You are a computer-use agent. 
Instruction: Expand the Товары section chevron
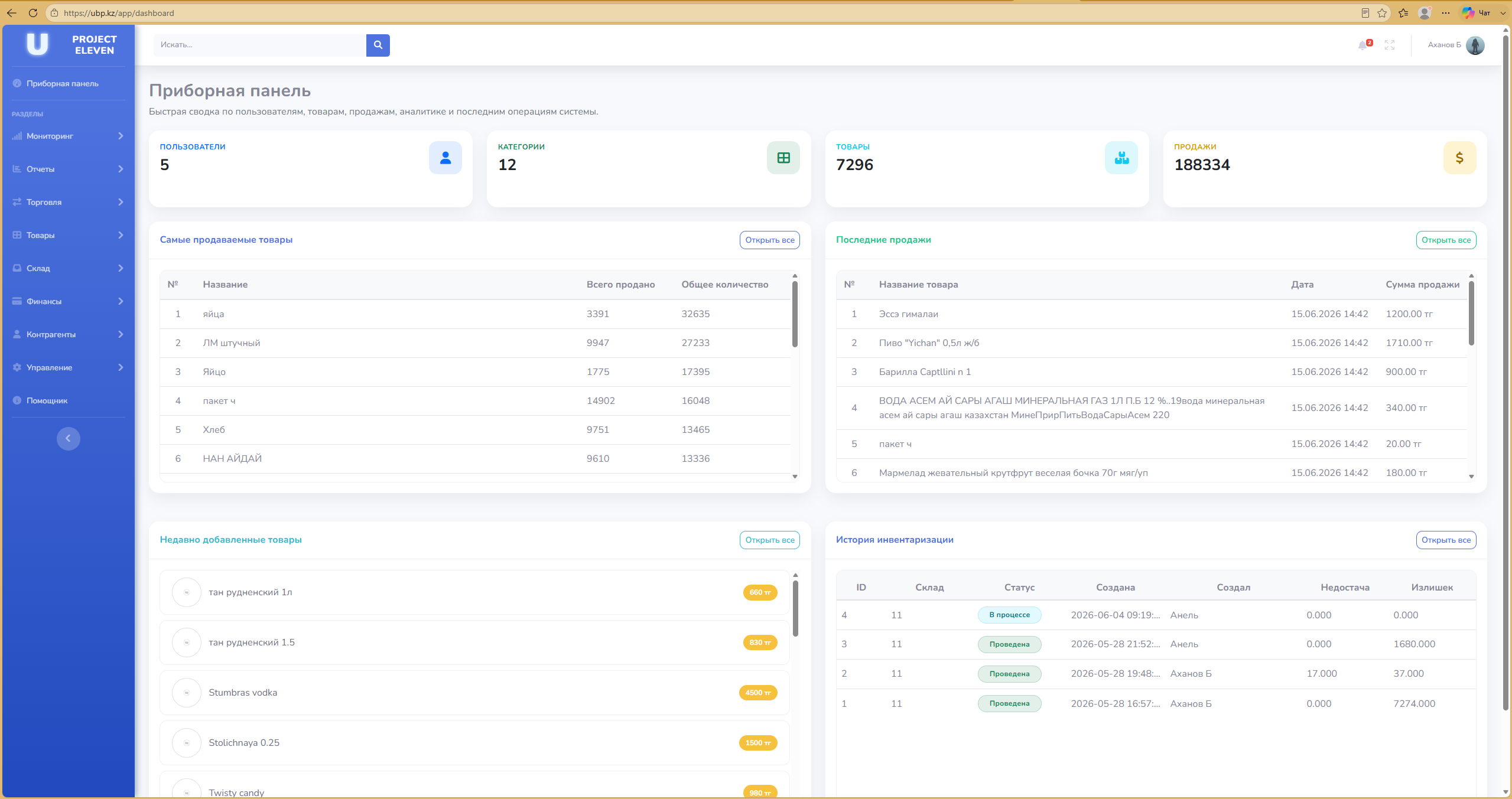click(121, 235)
